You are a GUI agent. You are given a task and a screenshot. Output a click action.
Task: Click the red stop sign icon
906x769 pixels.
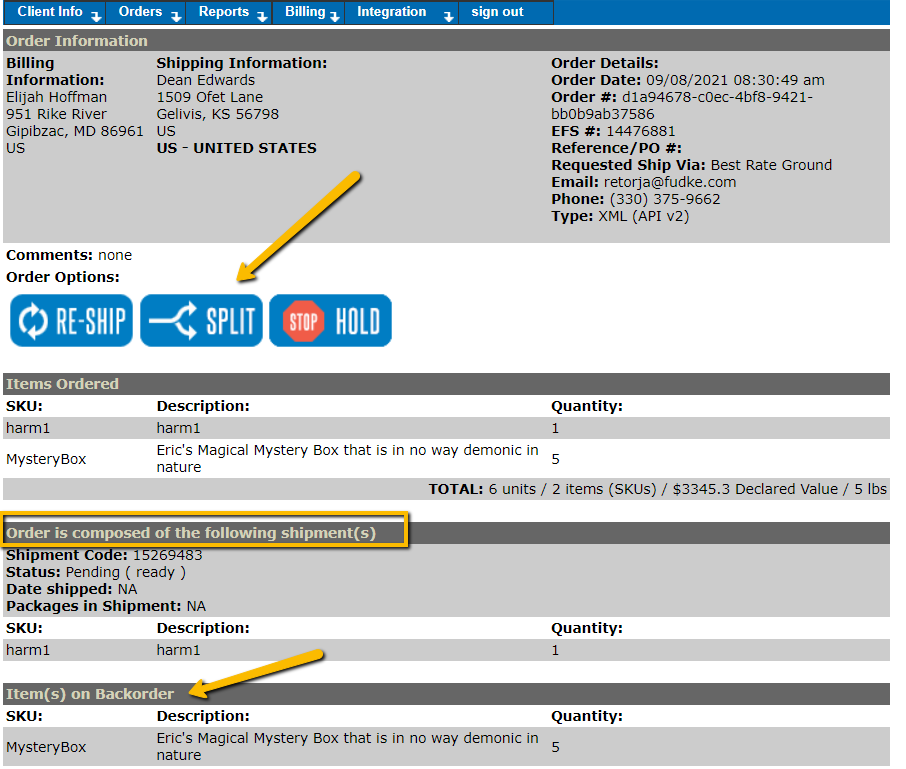coord(303,321)
